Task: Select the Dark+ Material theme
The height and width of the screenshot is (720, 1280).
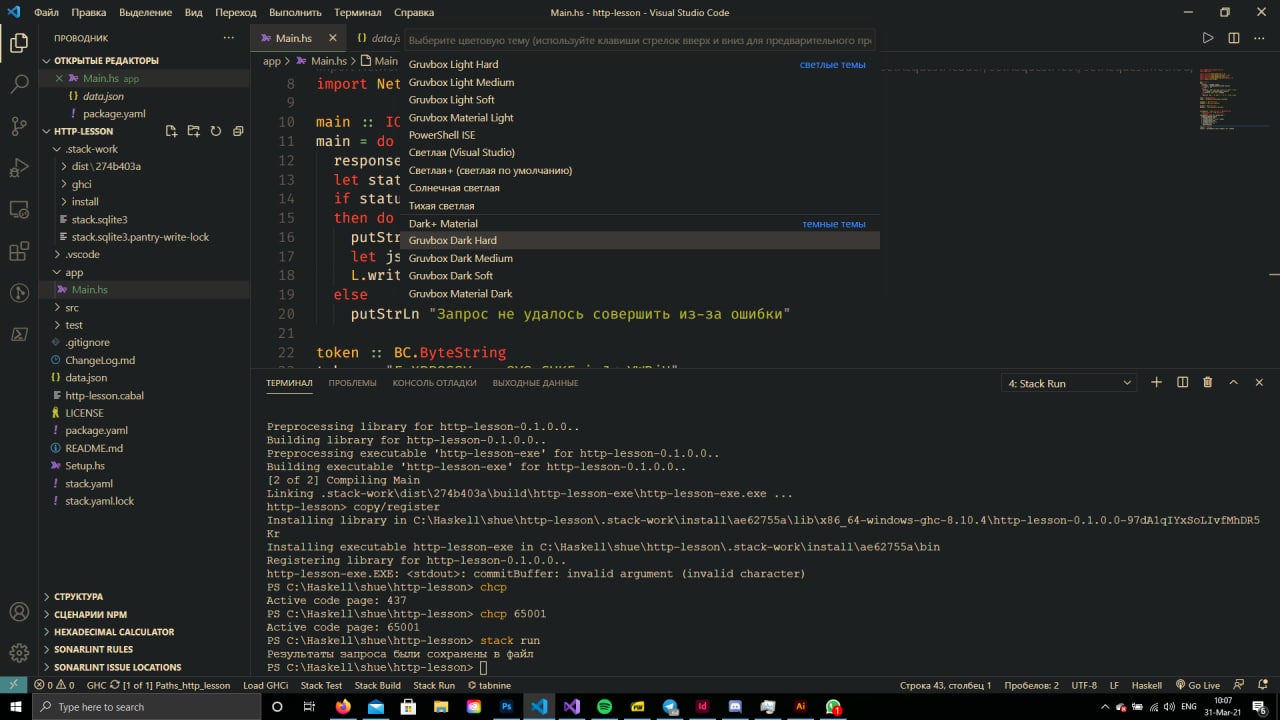Action: coord(640,223)
